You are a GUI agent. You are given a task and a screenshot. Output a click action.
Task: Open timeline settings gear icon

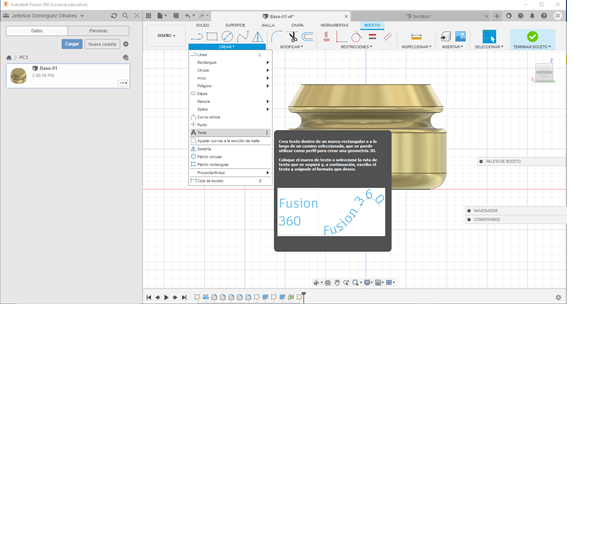point(558,297)
